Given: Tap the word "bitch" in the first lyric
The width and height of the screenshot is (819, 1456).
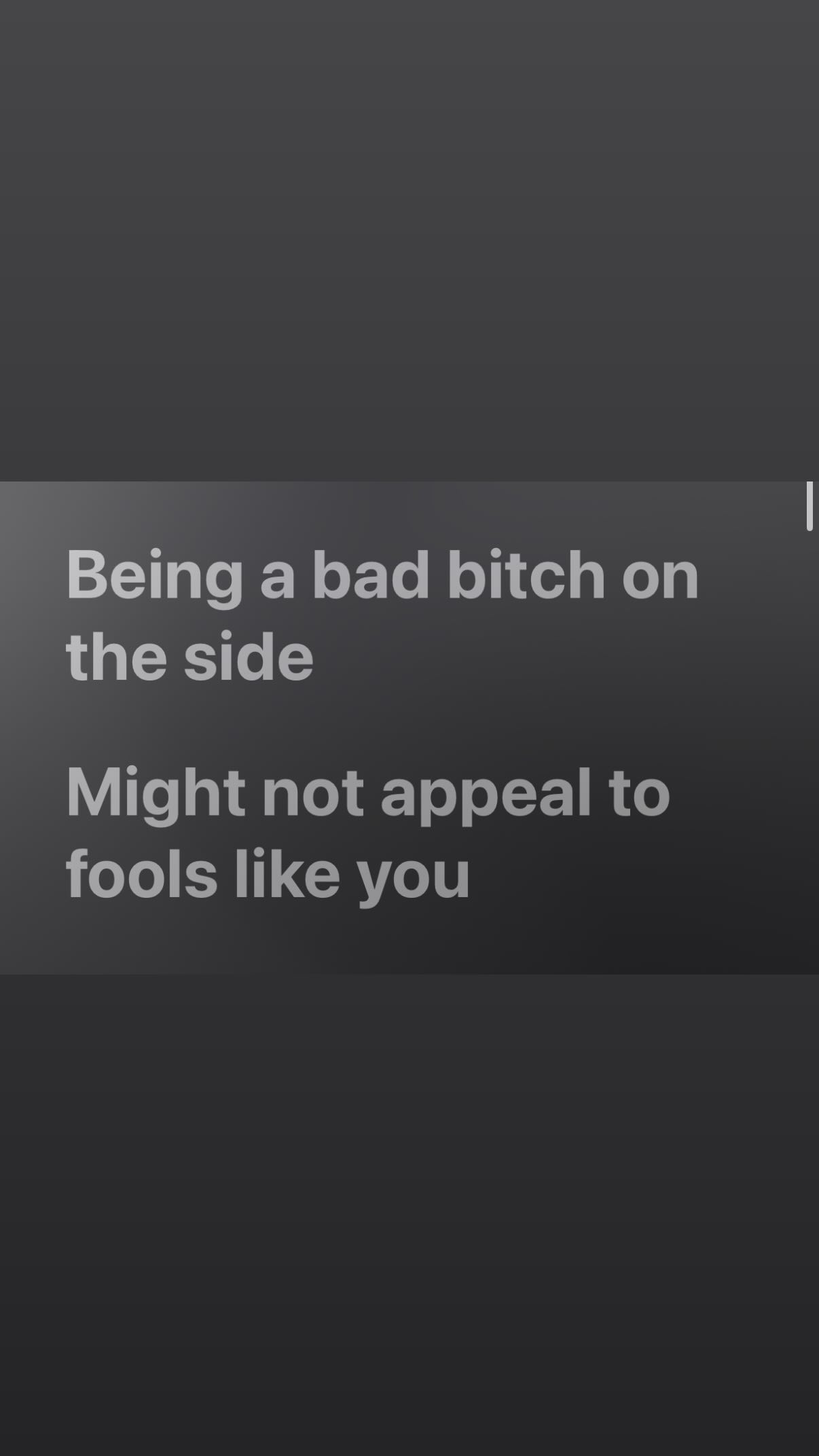Looking at the screenshot, I should click(x=526, y=575).
